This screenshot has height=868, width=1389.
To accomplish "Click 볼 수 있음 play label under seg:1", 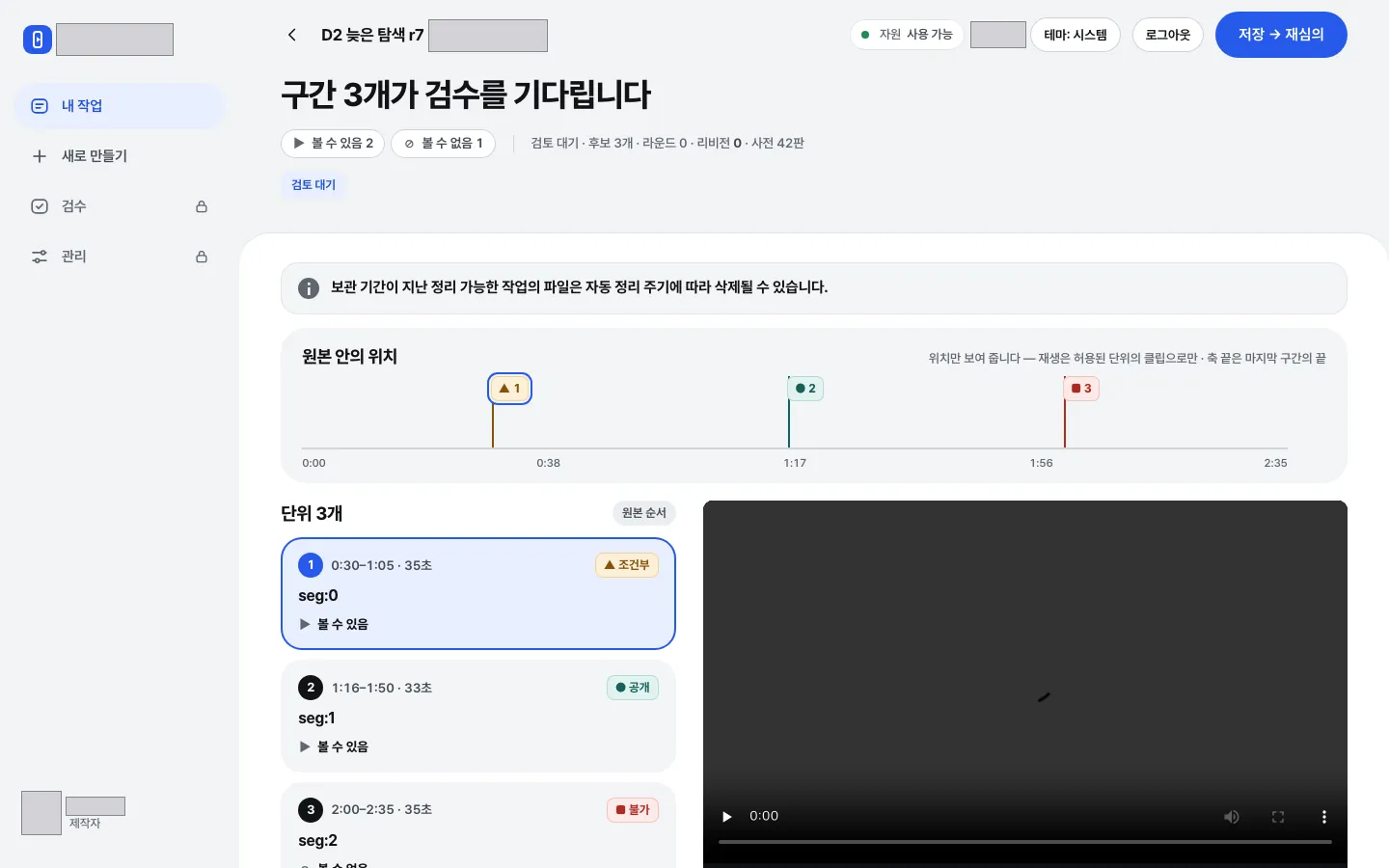I will [x=334, y=747].
